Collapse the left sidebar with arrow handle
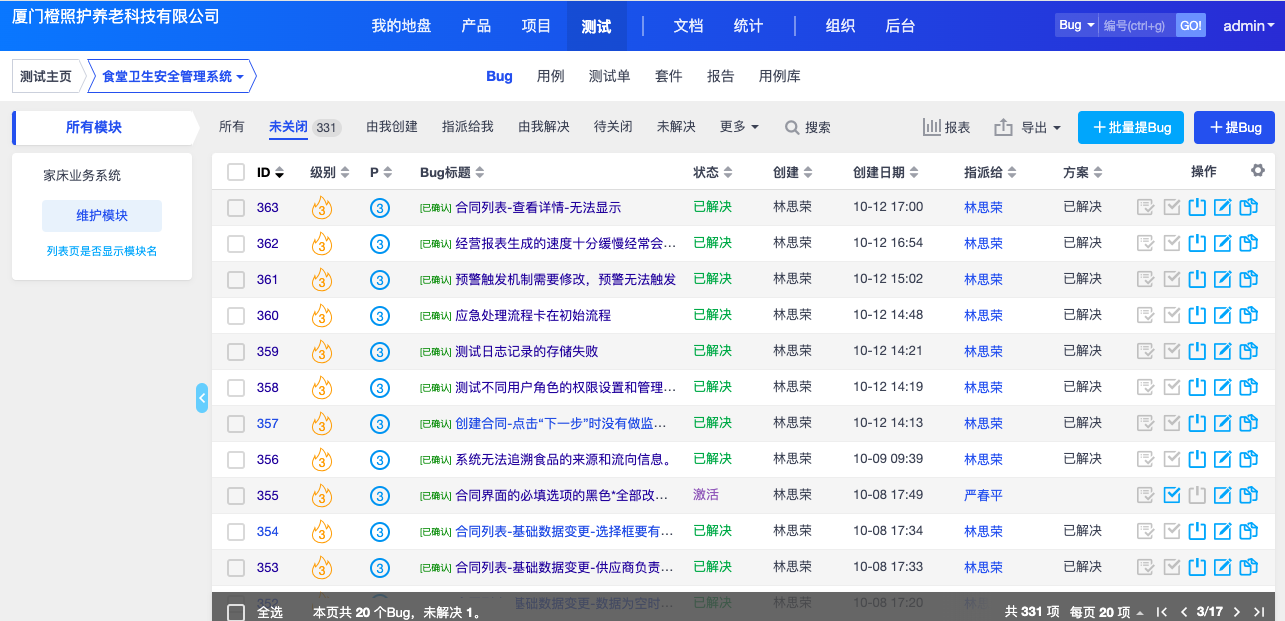1285x621 pixels. (x=202, y=398)
